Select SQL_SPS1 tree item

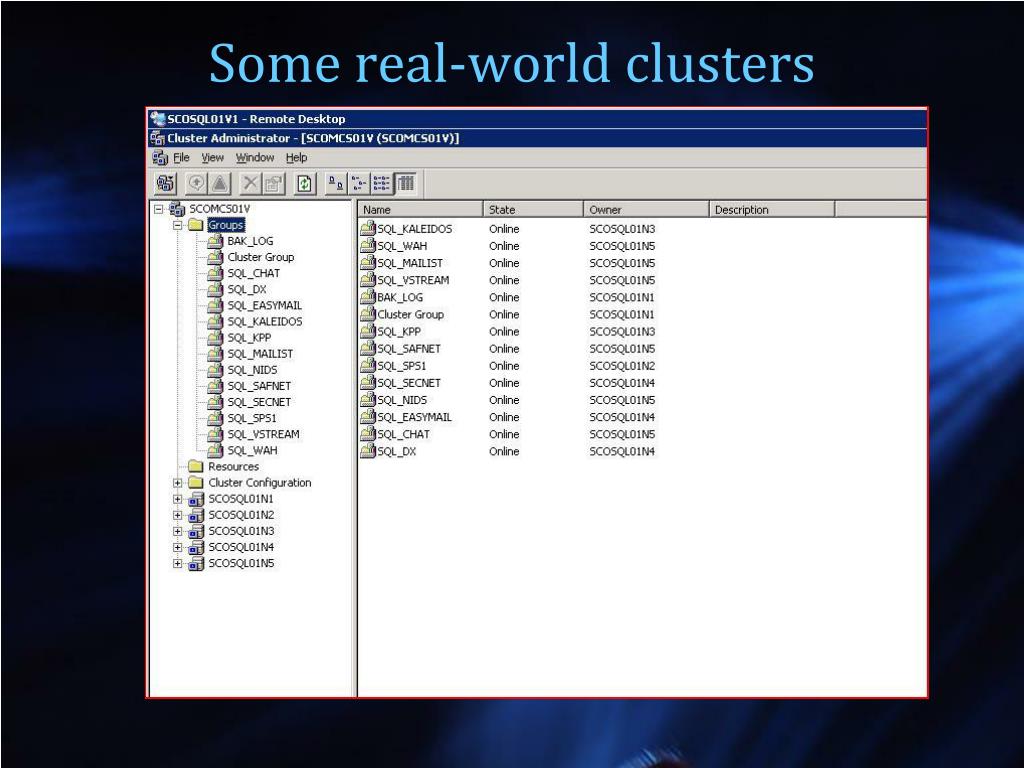pos(251,418)
